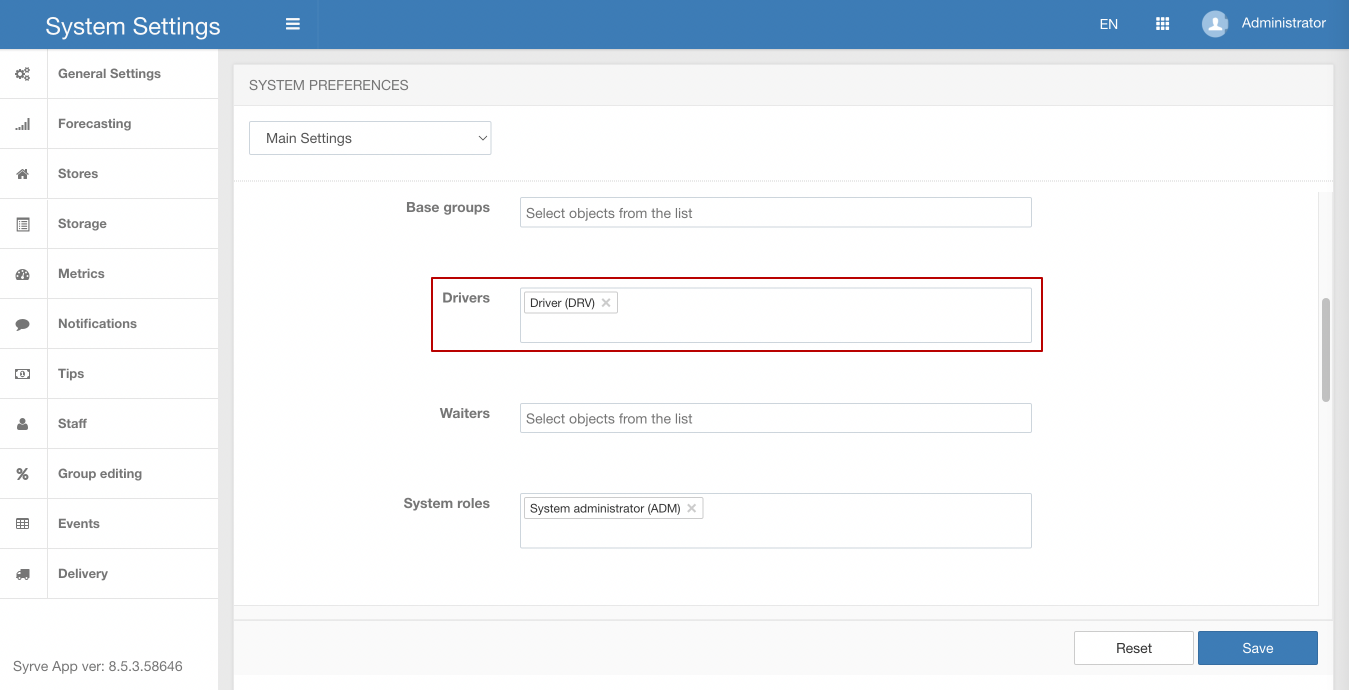Click the Stores home icon
The height and width of the screenshot is (690, 1349).
tap(23, 174)
